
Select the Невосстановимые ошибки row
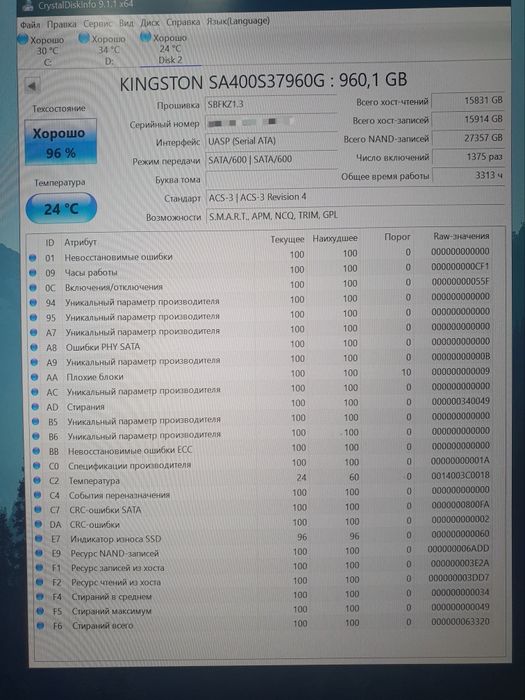(261, 255)
